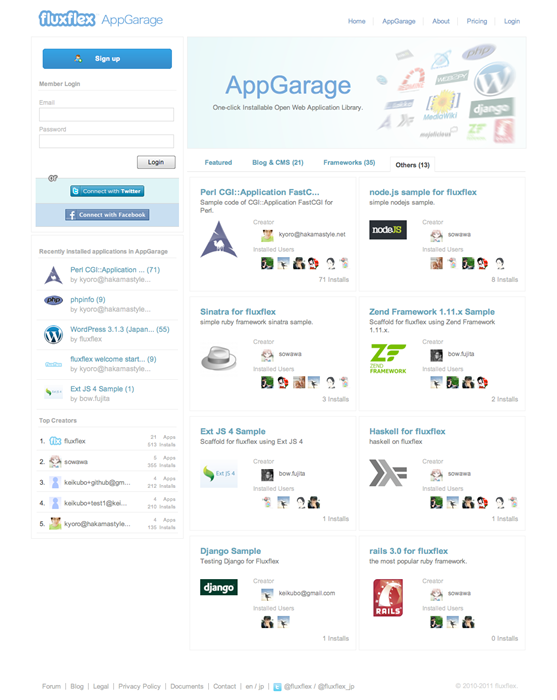Image resolution: width=557 pixels, height=700 pixels.
Task: Click Login link in top navigation
Action: point(512,21)
